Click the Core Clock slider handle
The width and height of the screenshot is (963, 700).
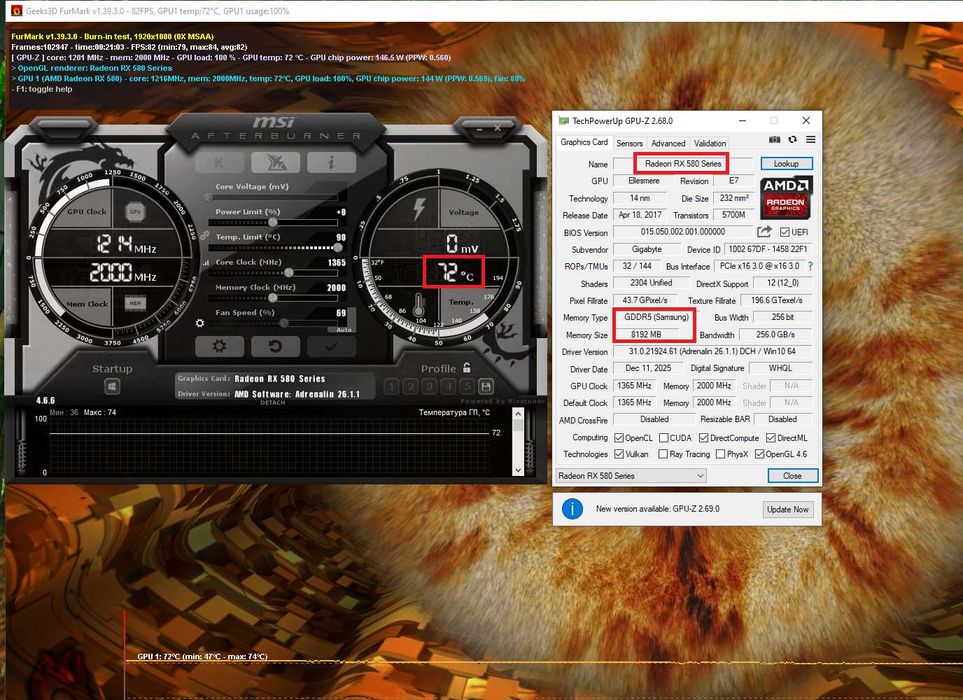pyautogui.click(x=289, y=273)
